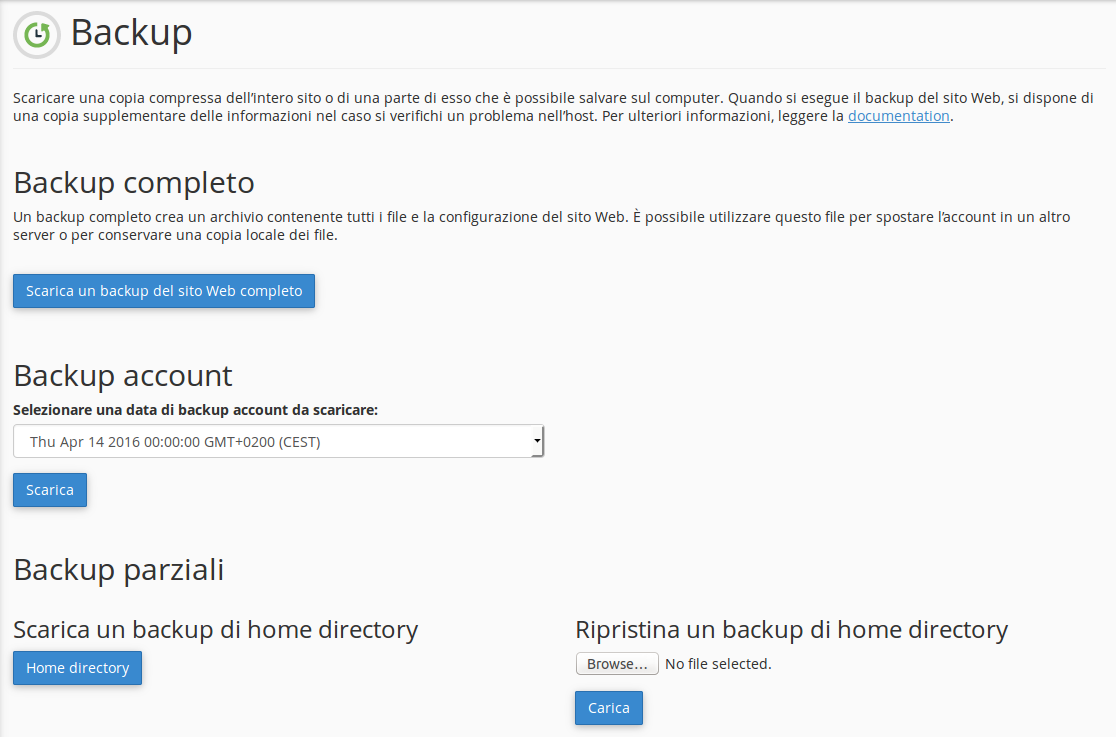Open the documentation link
Viewport: 1116px width, 737px height.
(x=898, y=116)
